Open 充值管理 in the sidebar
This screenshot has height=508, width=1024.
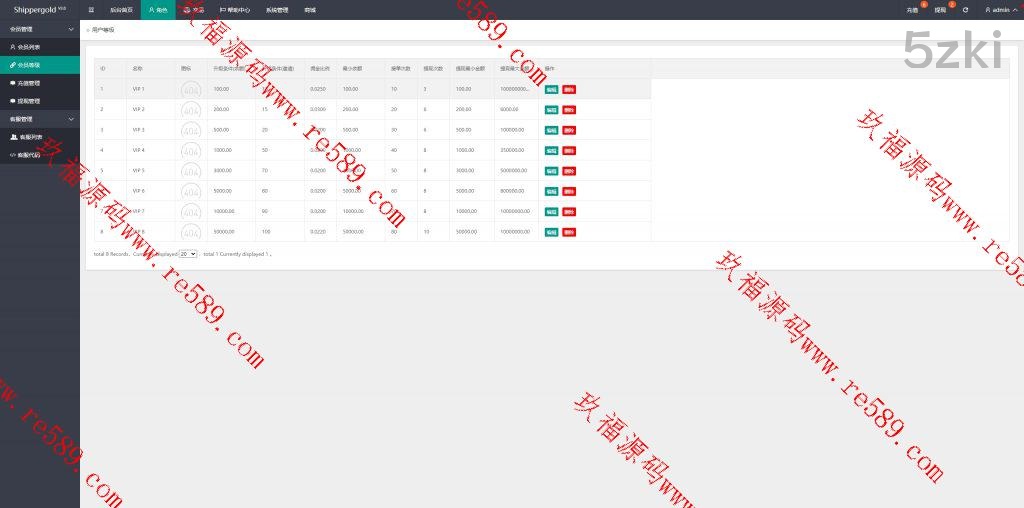(x=29, y=83)
